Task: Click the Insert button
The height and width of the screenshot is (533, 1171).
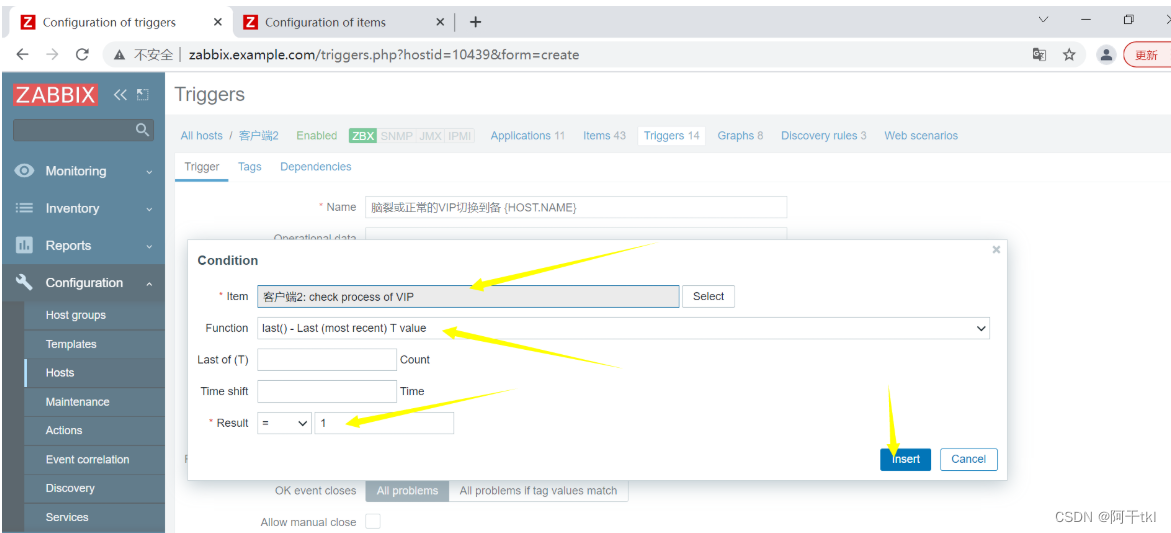Action: point(905,459)
